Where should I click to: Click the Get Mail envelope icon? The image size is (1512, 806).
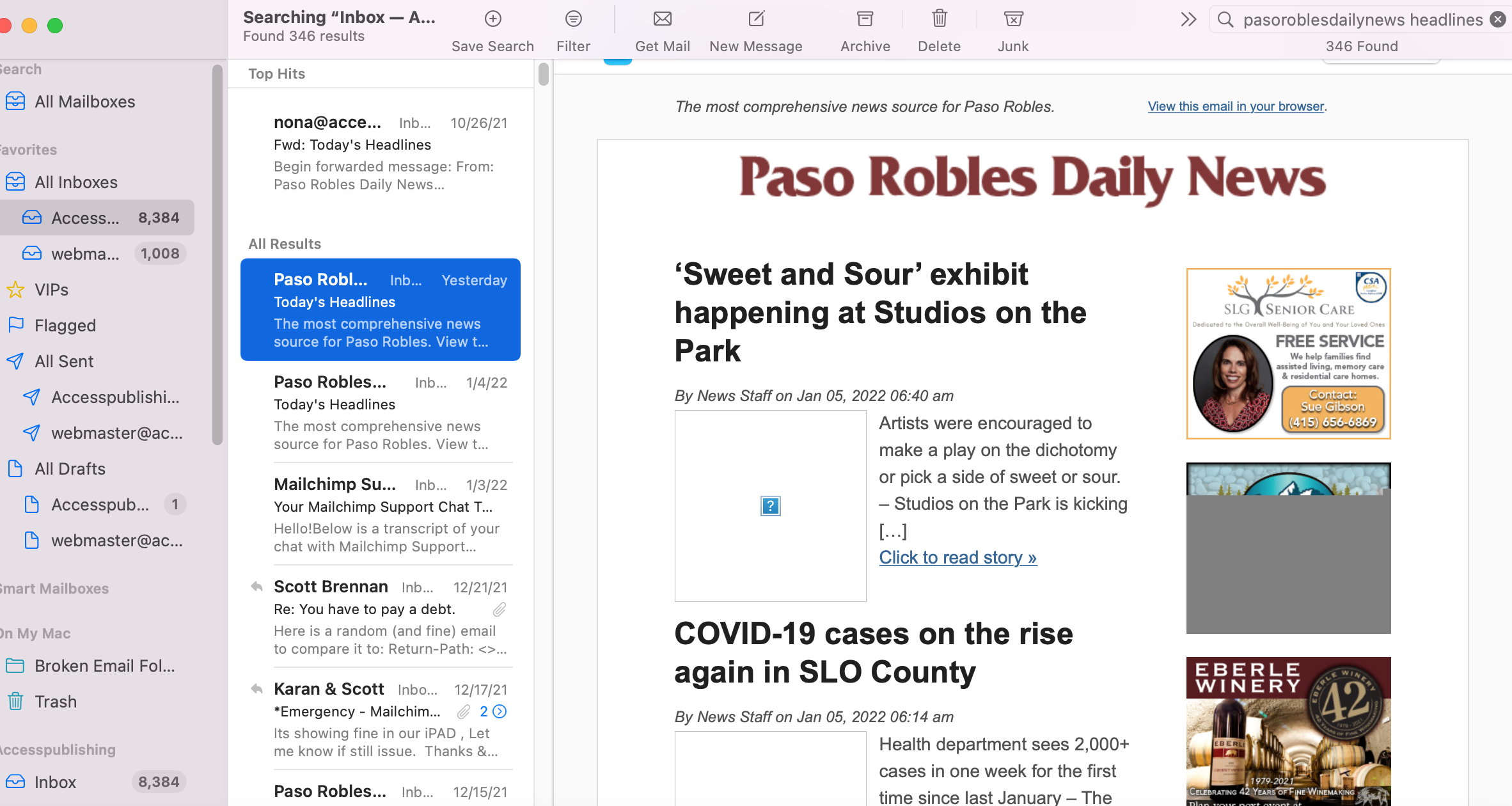[x=662, y=19]
